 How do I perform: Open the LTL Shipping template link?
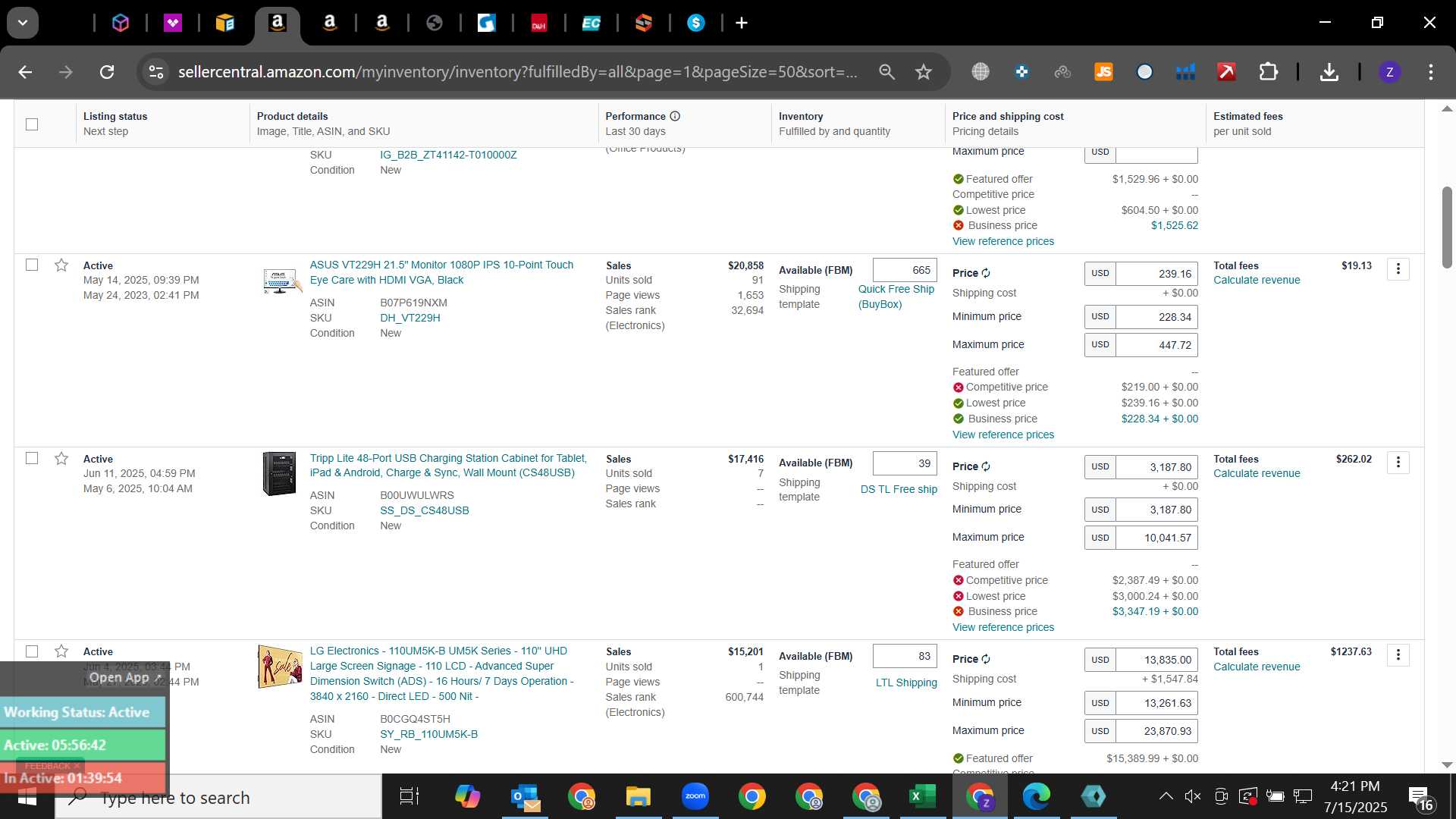point(906,682)
